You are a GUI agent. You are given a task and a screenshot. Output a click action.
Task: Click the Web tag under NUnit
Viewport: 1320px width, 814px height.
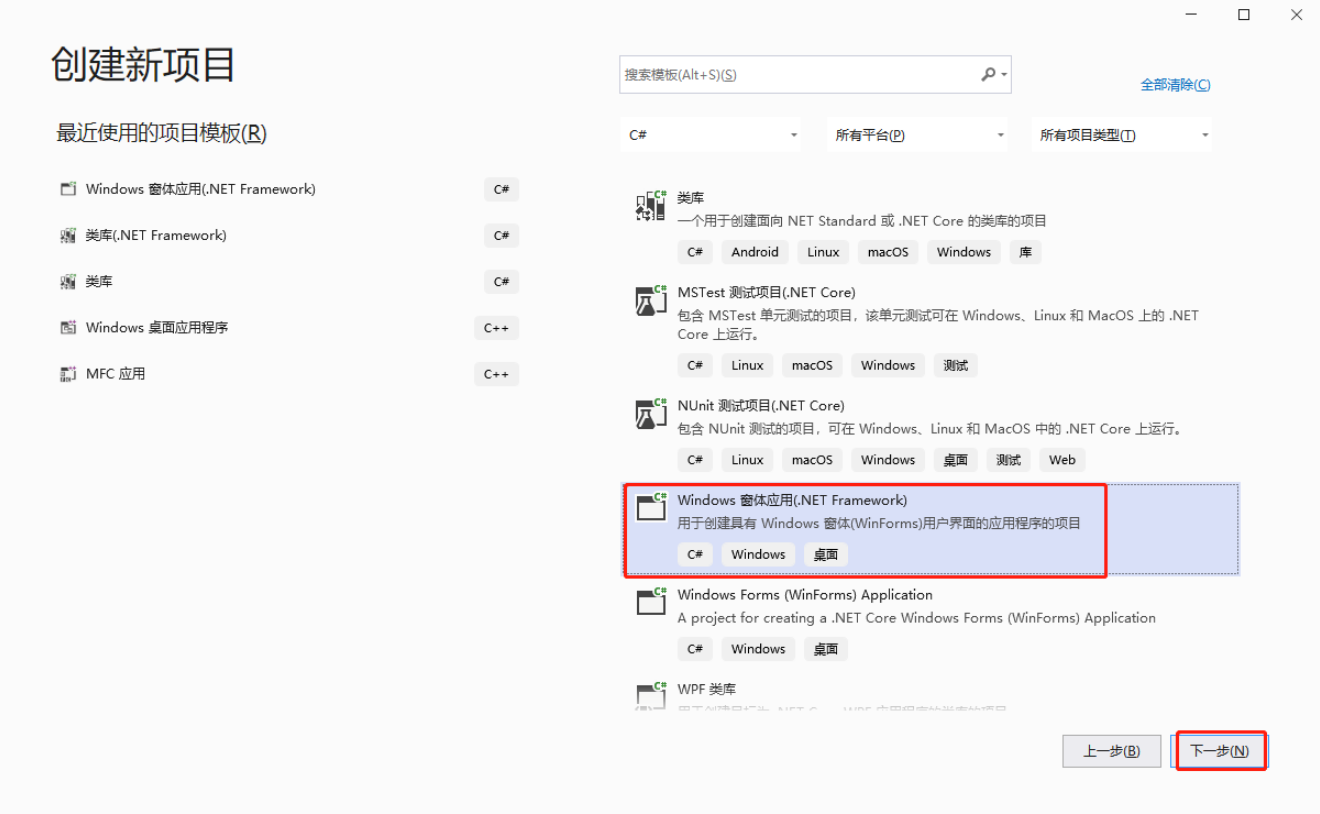tap(1062, 460)
